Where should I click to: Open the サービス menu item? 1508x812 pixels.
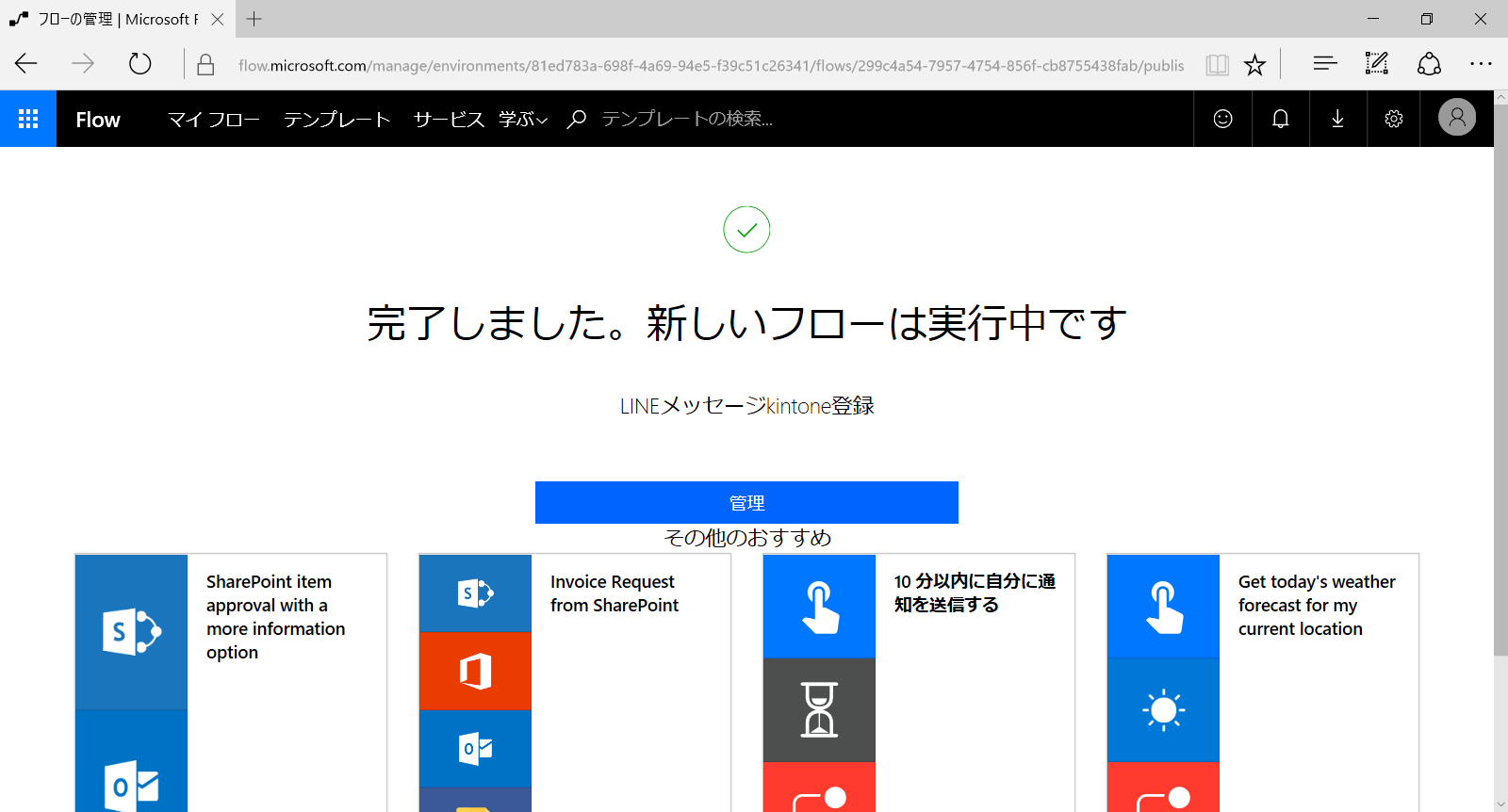(x=449, y=120)
